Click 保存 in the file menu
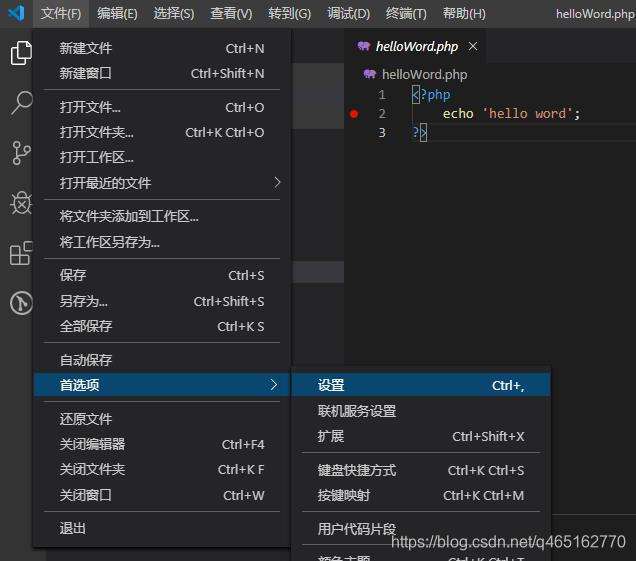Image resolution: width=636 pixels, height=561 pixels. [162, 275]
